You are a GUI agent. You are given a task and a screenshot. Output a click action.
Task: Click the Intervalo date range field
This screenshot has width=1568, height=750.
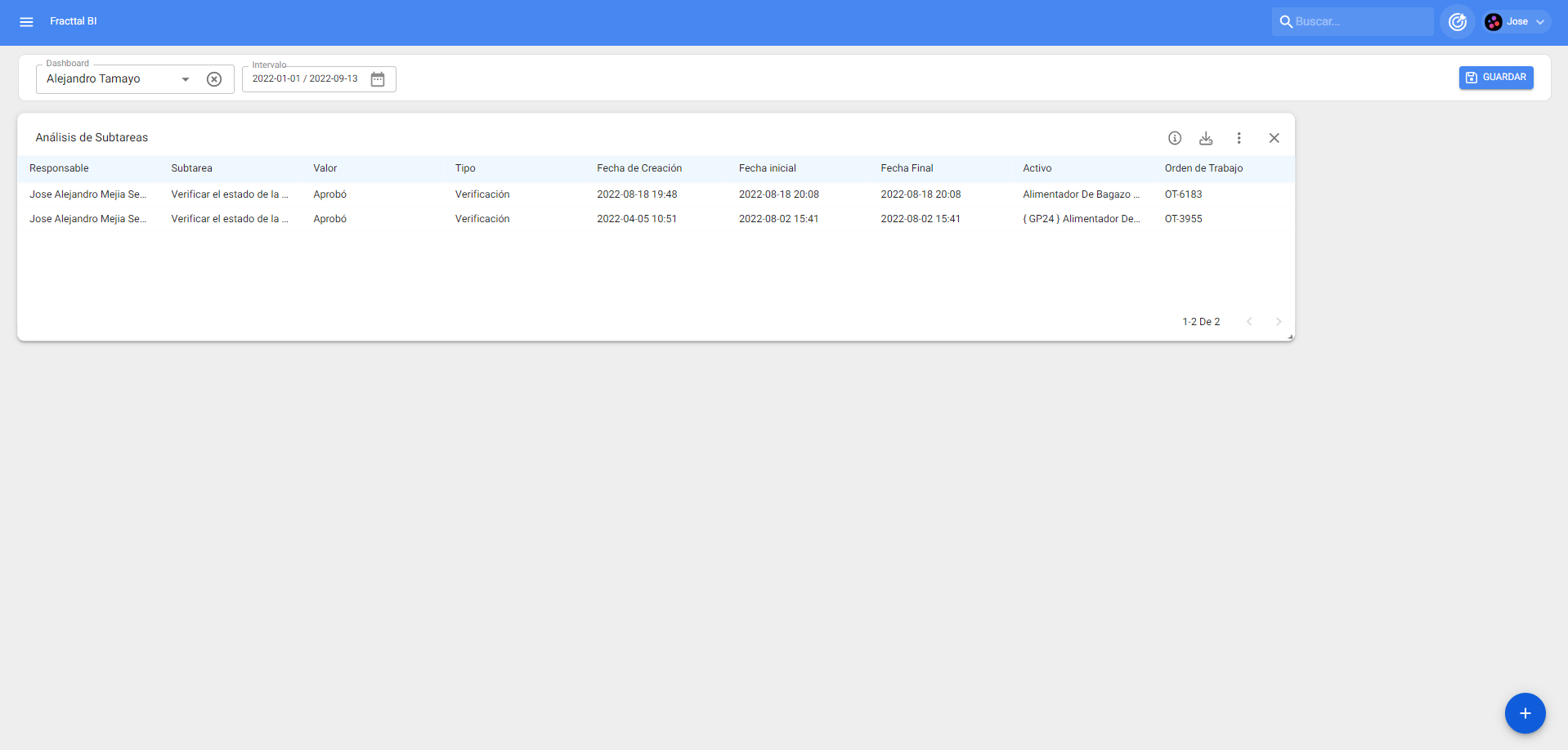306,79
